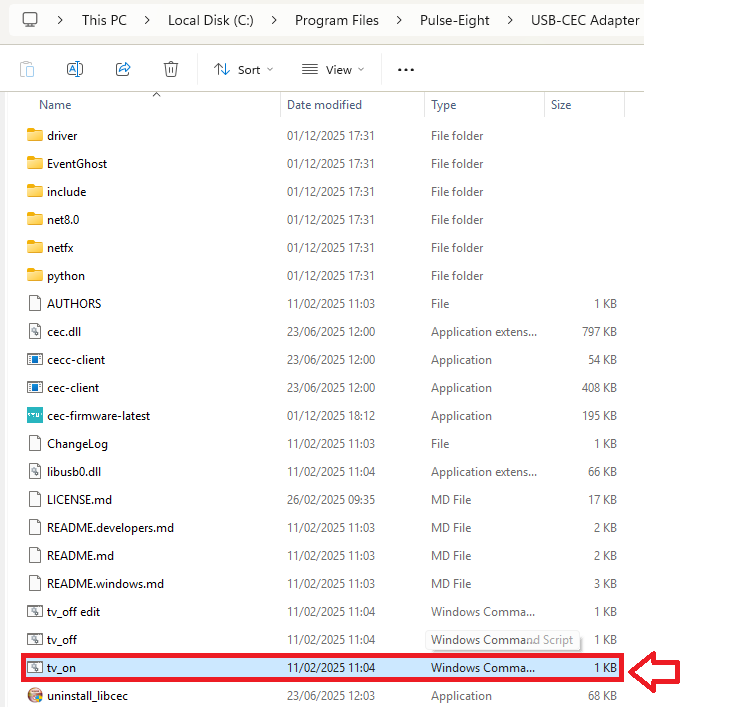745x707 pixels.
Task: Select the LICENSE.md file icon
Action: [x=35, y=499]
